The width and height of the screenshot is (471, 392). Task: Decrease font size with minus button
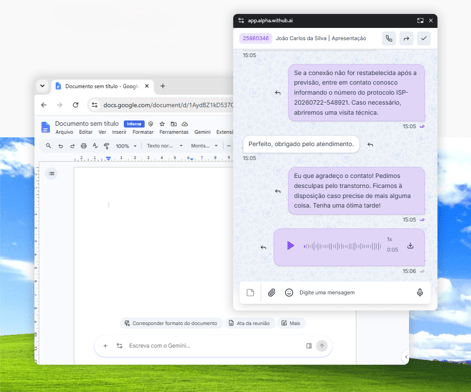click(x=229, y=146)
